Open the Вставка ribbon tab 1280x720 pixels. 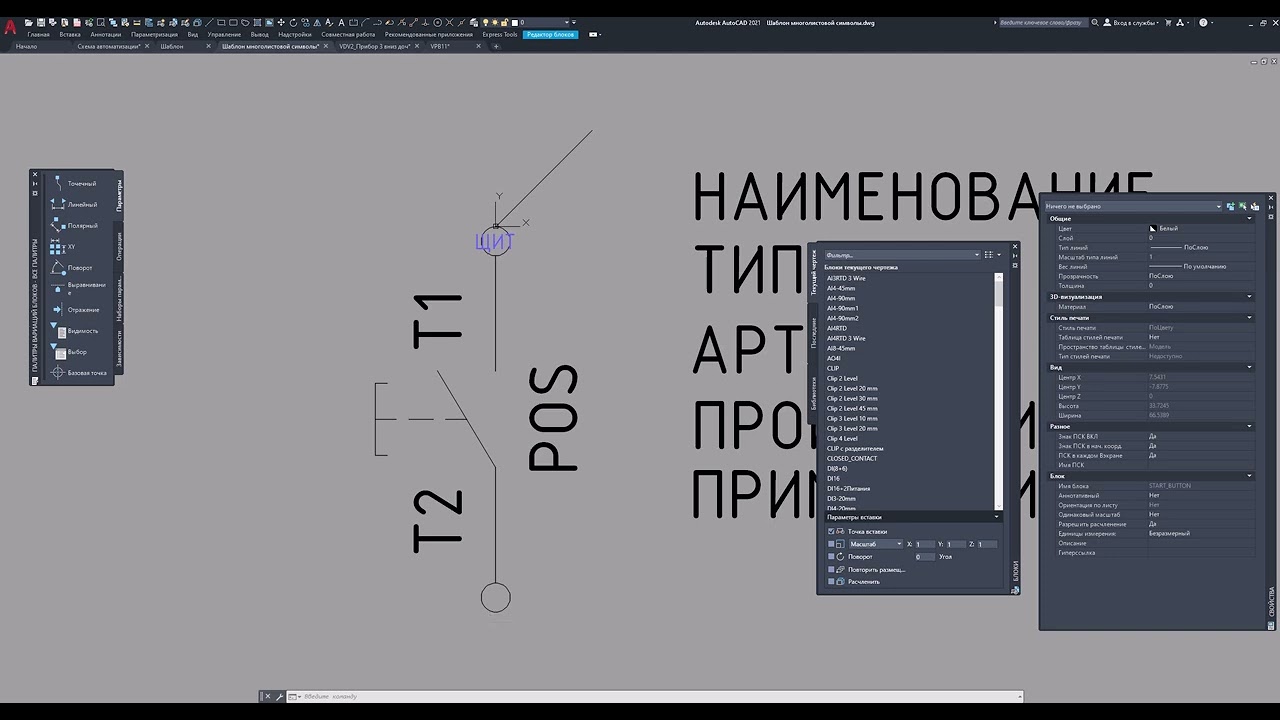70,34
